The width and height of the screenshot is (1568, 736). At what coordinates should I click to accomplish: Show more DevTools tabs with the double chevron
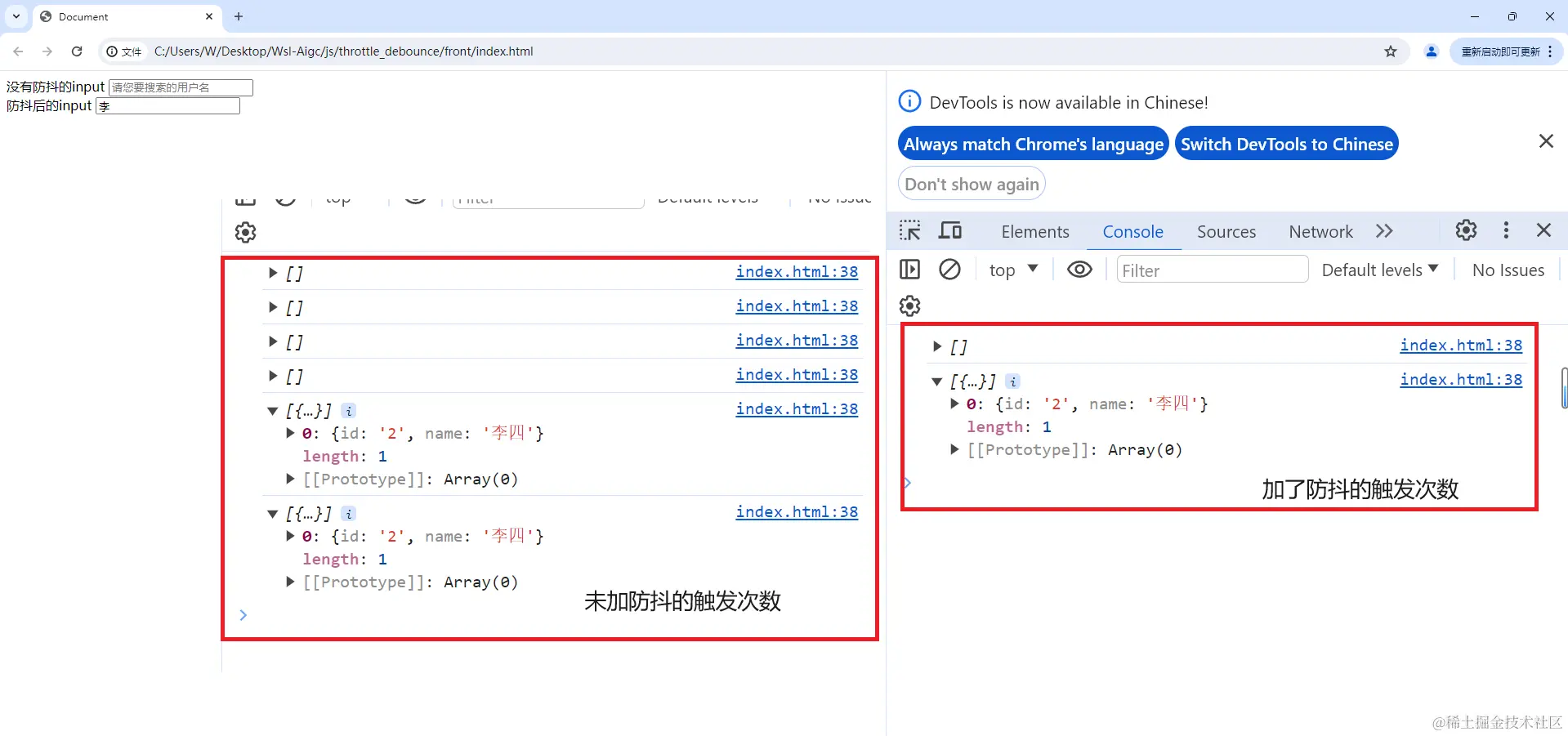coord(1384,231)
